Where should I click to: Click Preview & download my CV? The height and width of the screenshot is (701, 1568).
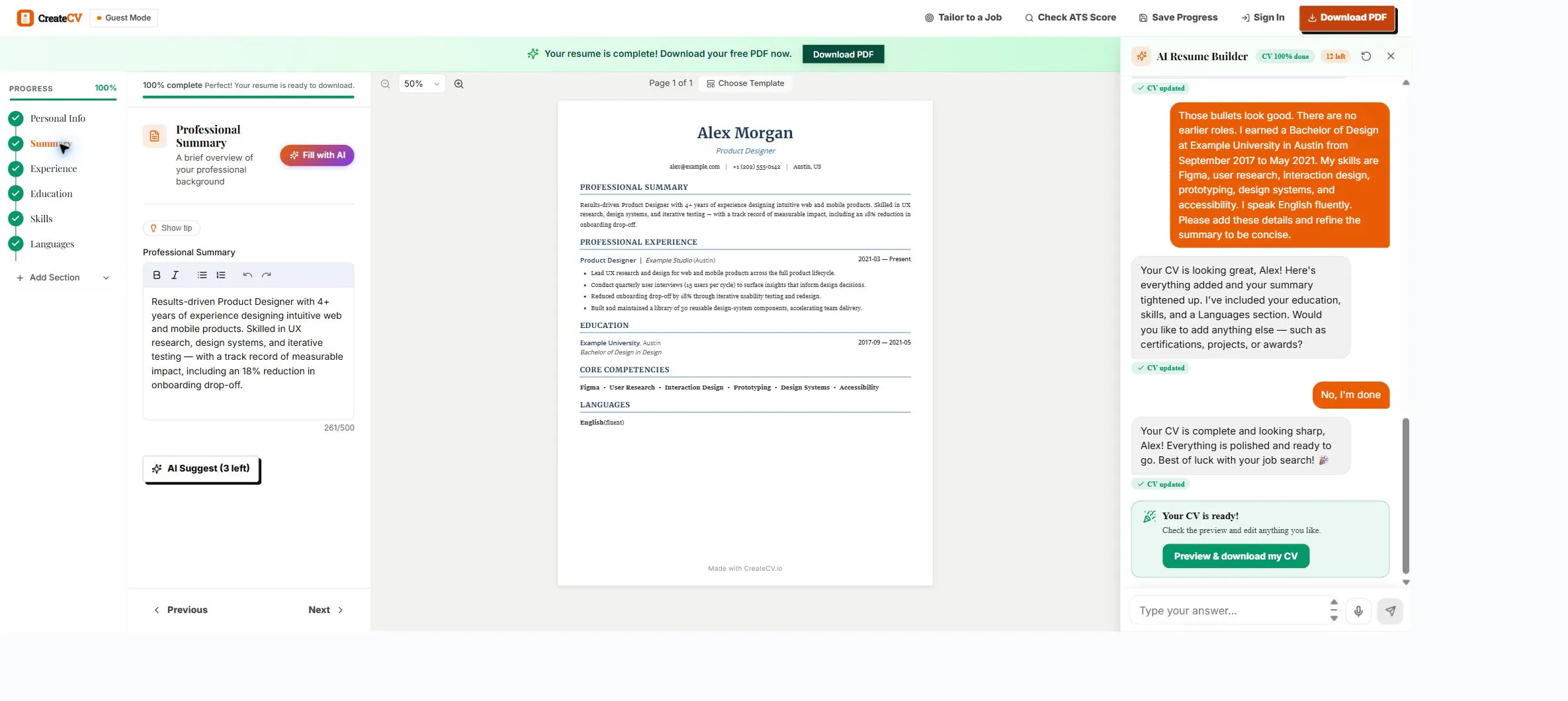[x=1236, y=556]
